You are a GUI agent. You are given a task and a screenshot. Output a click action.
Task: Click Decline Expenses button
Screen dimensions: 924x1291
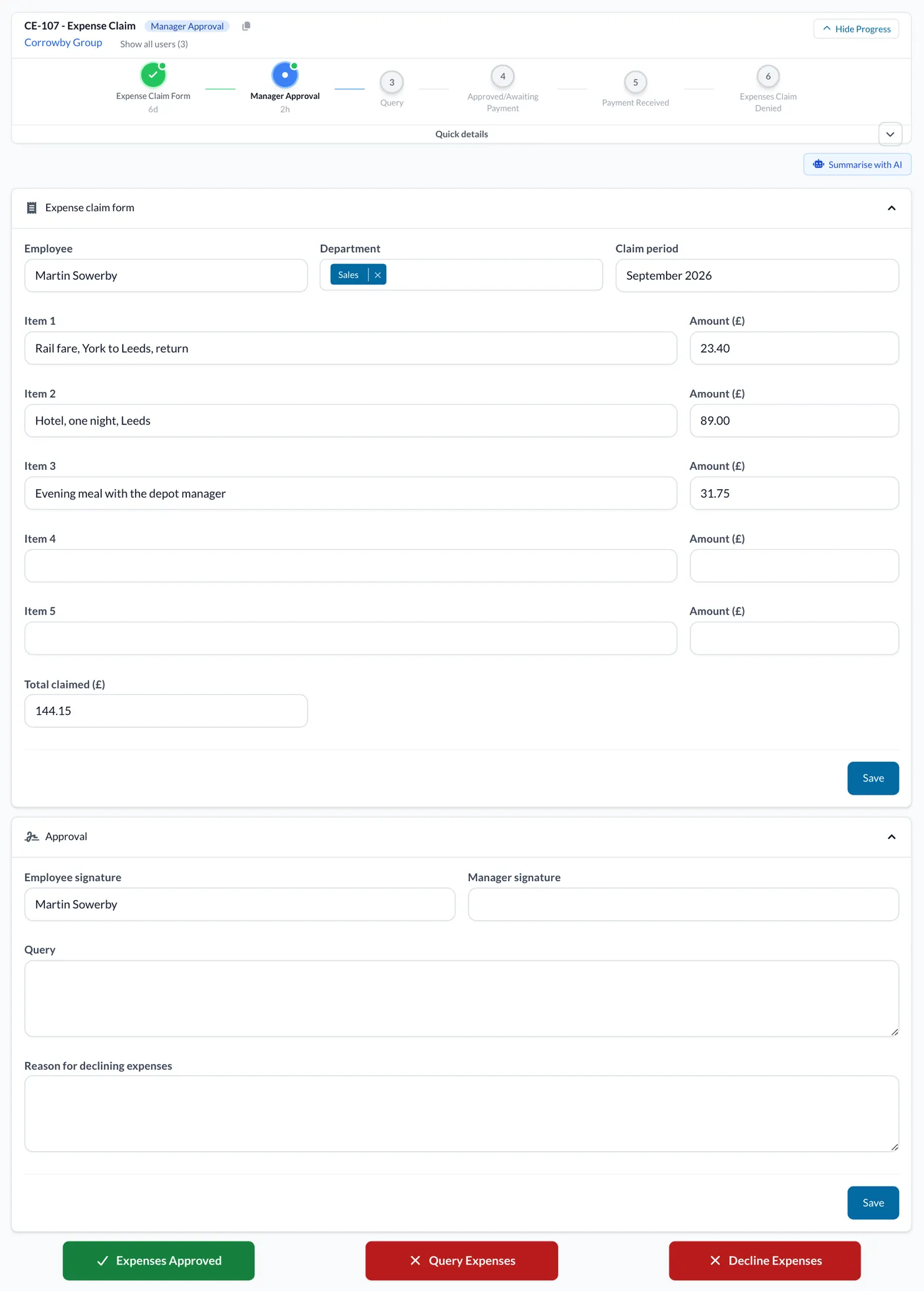tap(765, 1261)
